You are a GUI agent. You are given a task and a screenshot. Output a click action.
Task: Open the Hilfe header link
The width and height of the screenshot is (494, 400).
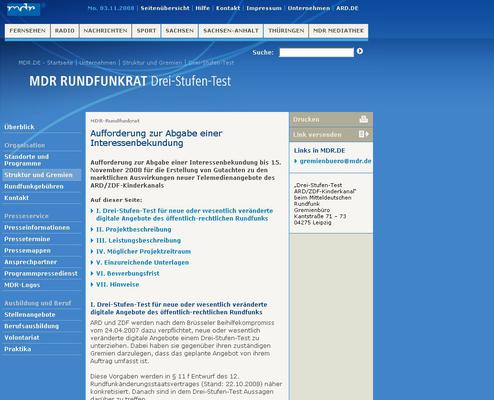pyautogui.click(x=203, y=8)
